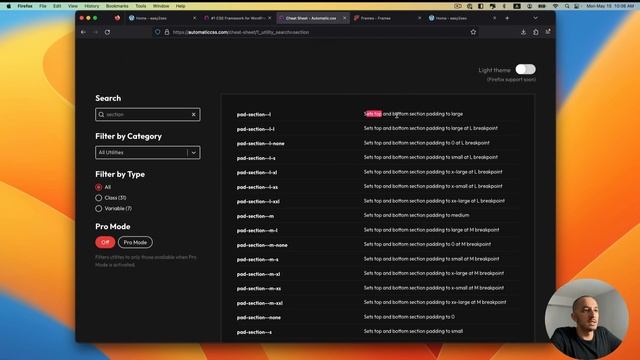The image size is (640, 360).
Task: Click the 'pad-section--none' class name
Action: pos(258,318)
